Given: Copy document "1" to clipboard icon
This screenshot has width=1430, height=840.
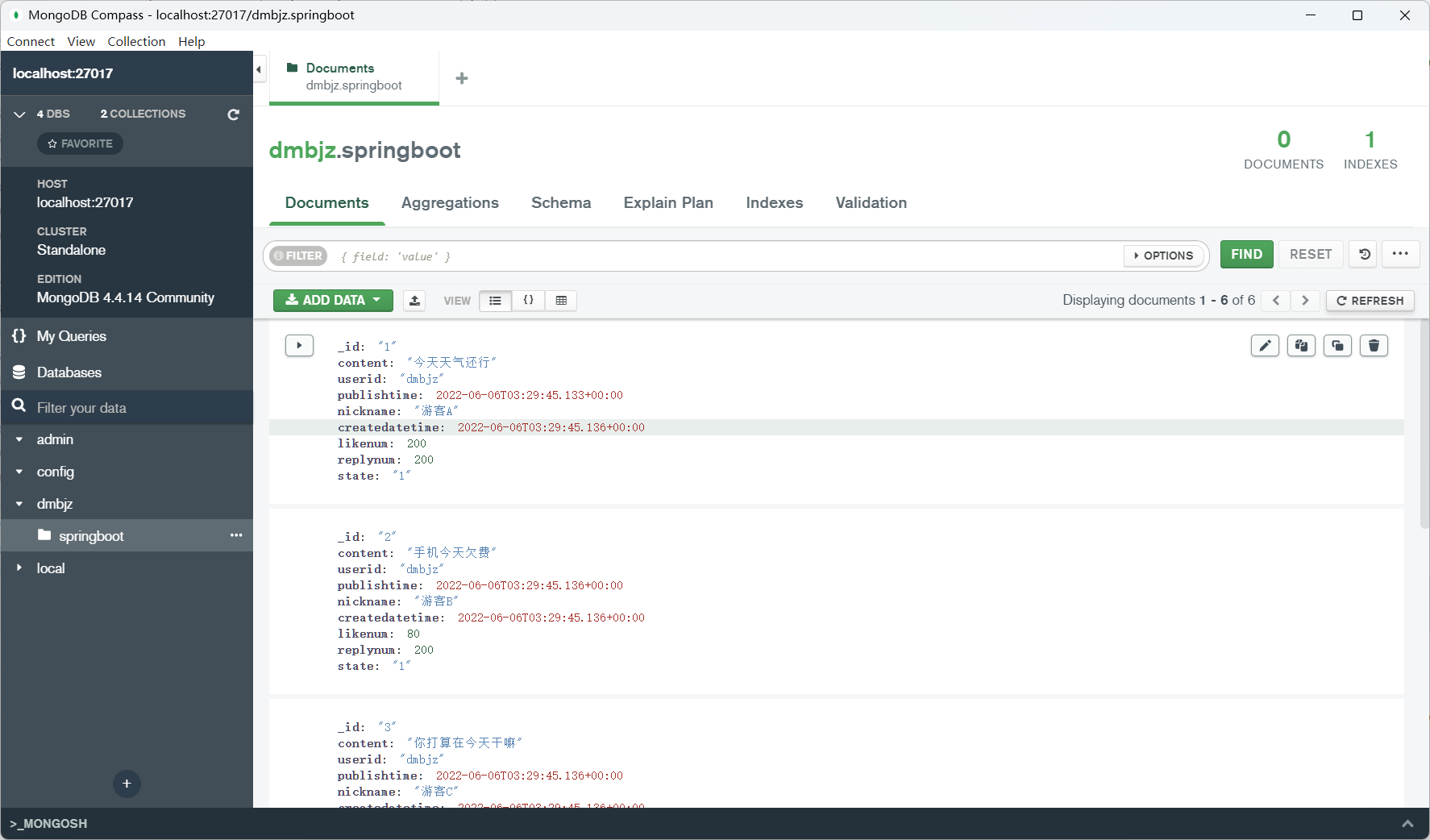Looking at the screenshot, I should click(x=1301, y=346).
